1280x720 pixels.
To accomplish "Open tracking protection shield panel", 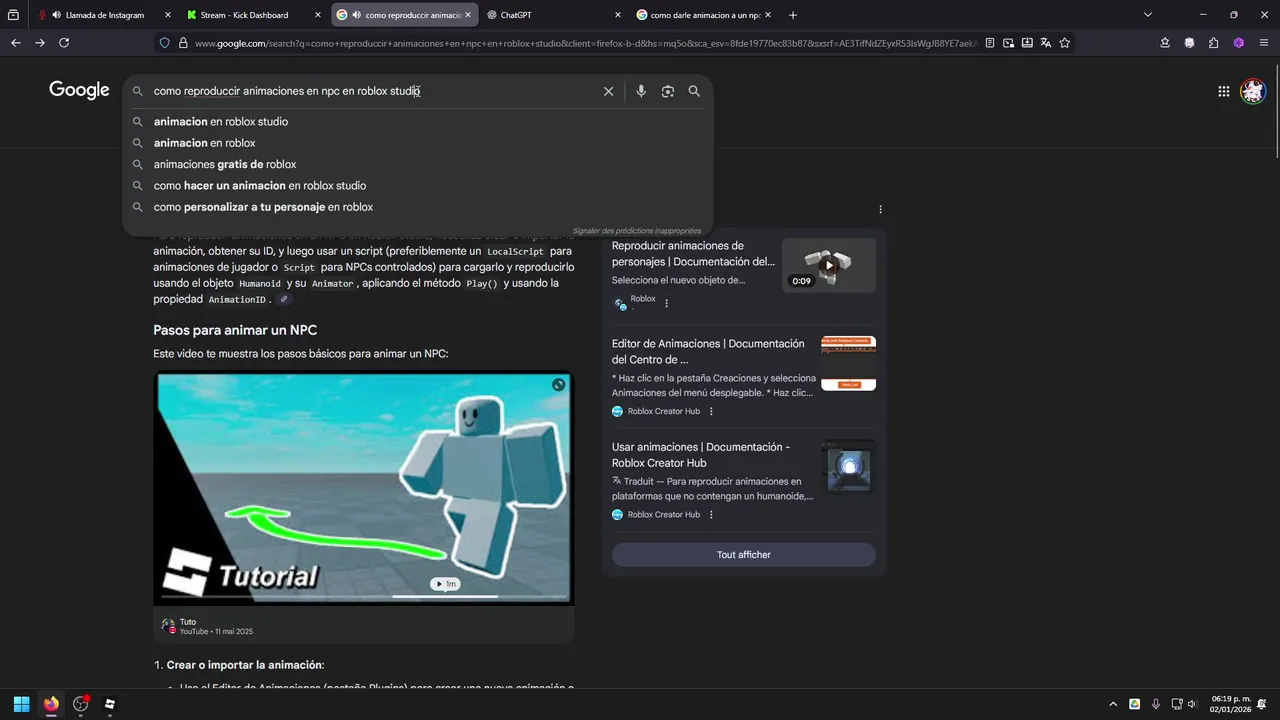I will coord(164,43).
